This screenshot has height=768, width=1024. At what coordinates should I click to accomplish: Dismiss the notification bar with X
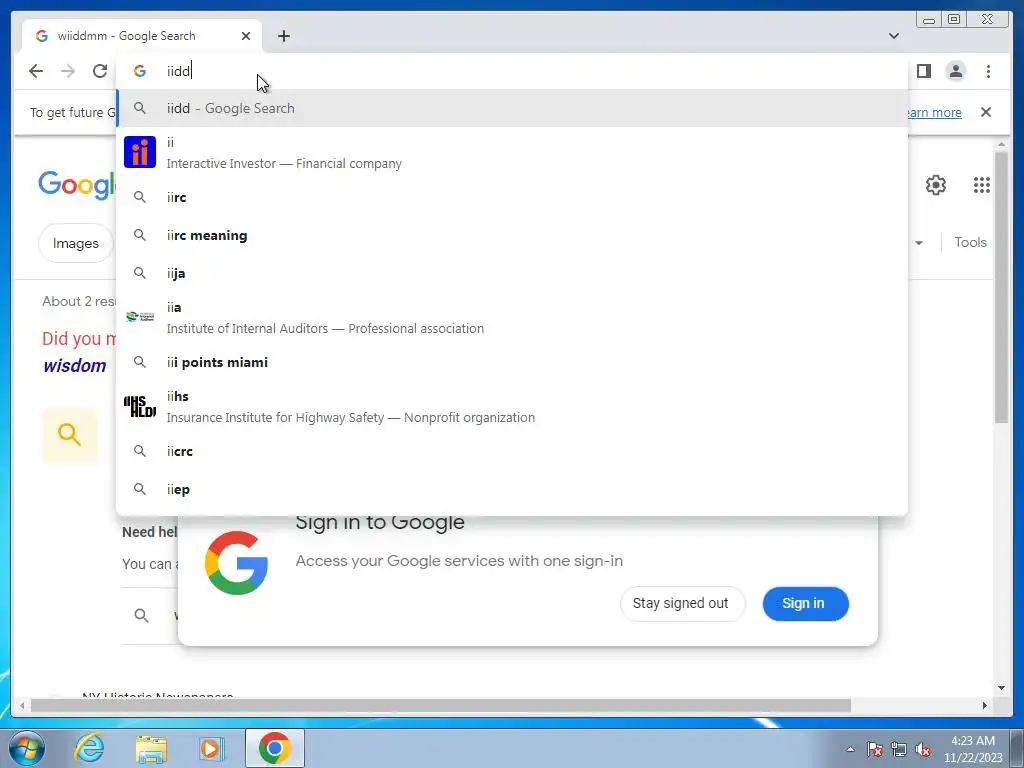click(986, 112)
